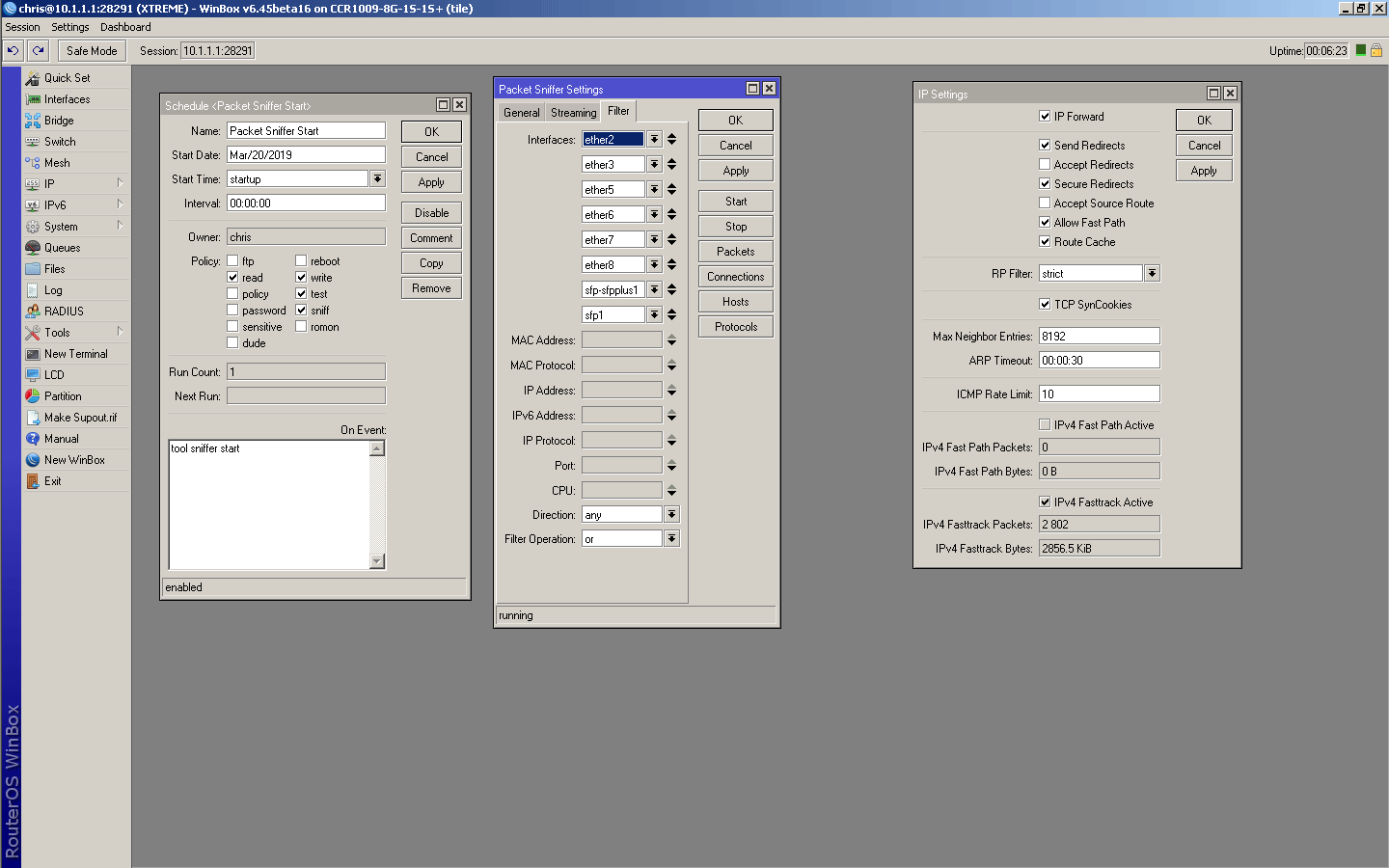Open the RADIUS sidebar icon
The height and width of the screenshot is (868, 1389).
tap(33, 312)
